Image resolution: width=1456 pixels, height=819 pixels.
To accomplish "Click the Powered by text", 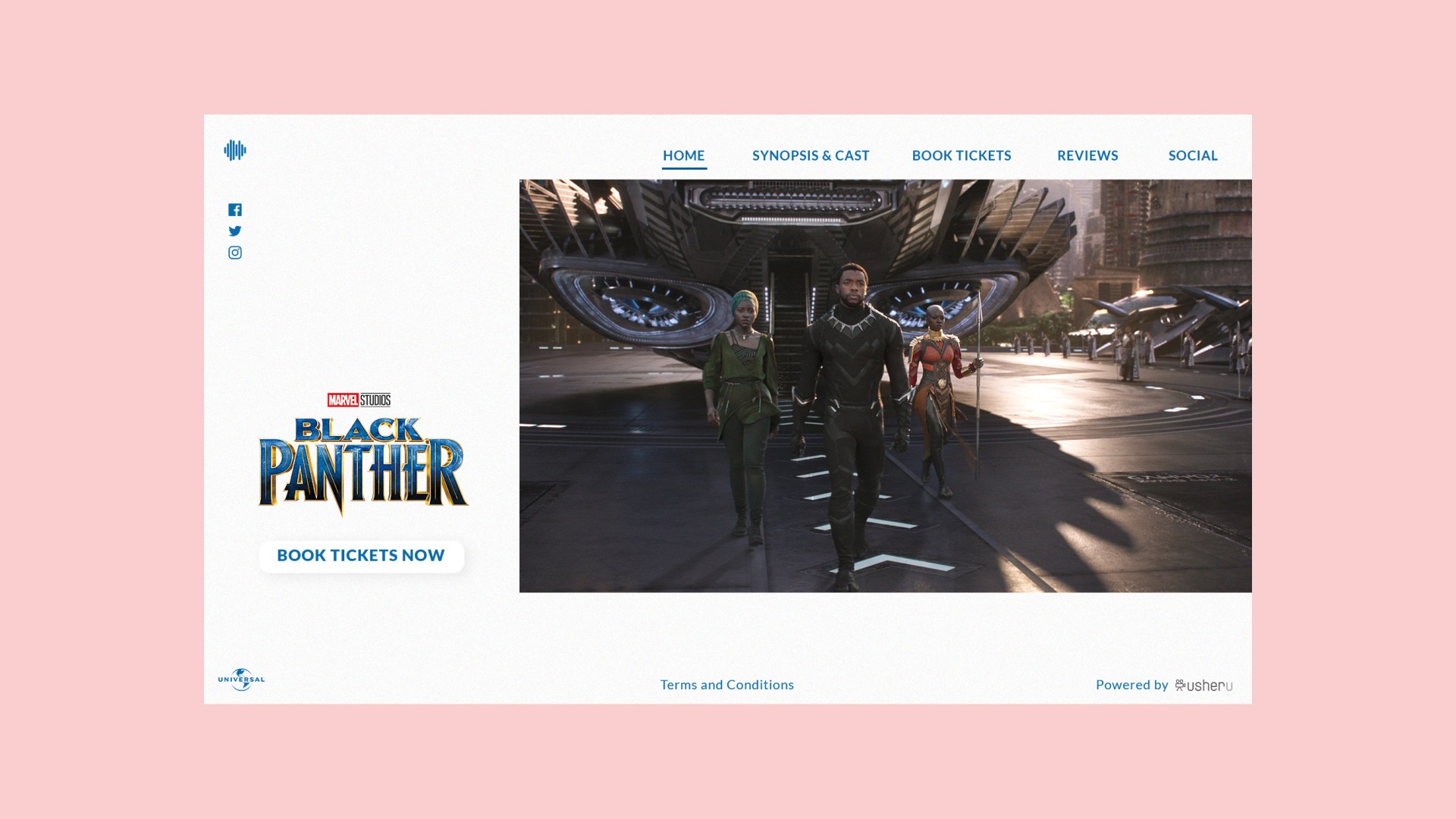I will tap(1131, 685).
